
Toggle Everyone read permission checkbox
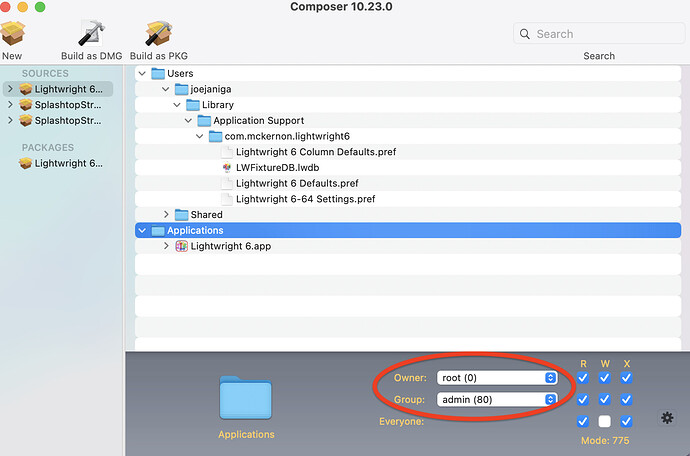pos(583,421)
